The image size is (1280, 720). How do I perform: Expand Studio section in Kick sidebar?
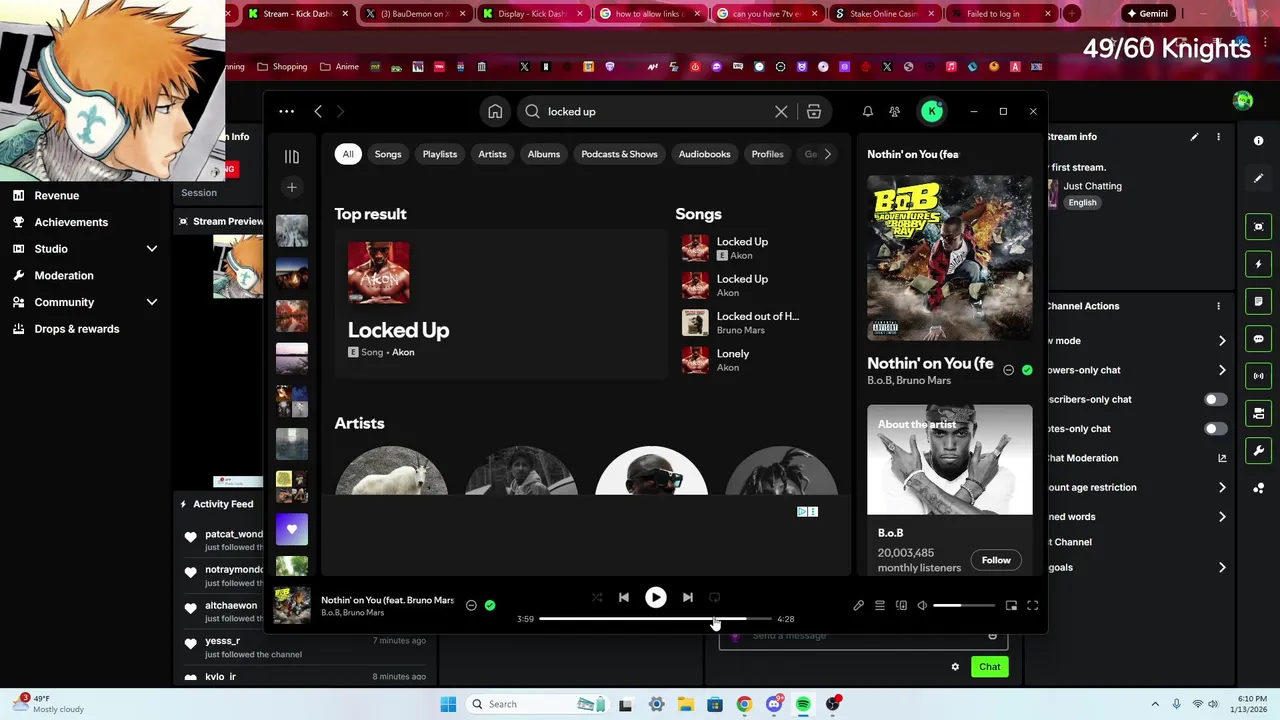pyautogui.click(x=152, y=249)
